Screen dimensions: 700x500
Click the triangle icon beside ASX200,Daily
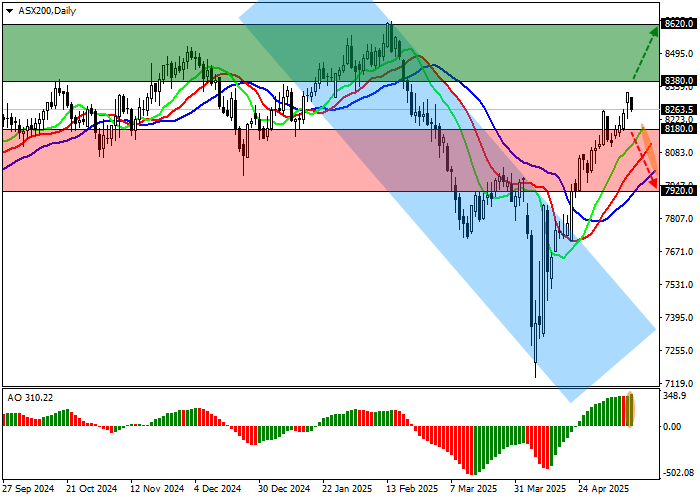(7, 9)
